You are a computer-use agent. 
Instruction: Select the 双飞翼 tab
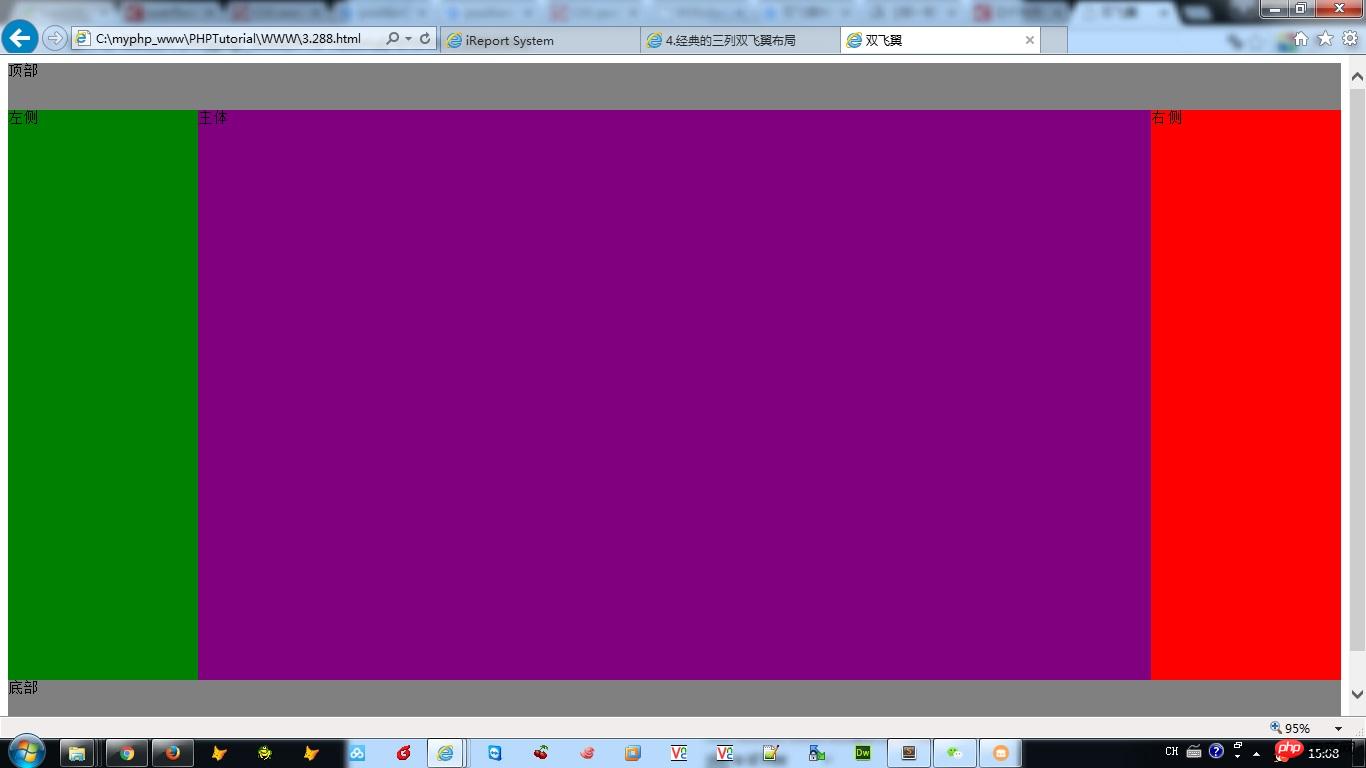[940, 40]
